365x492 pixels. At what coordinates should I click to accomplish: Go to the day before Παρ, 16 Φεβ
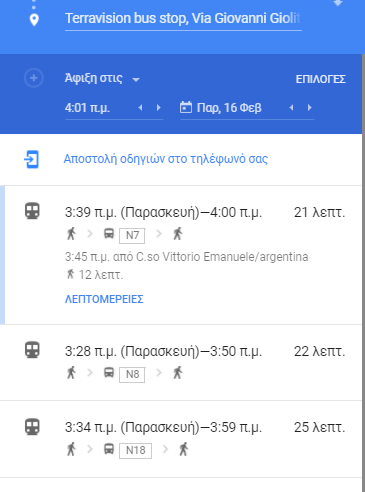point(291,108)
